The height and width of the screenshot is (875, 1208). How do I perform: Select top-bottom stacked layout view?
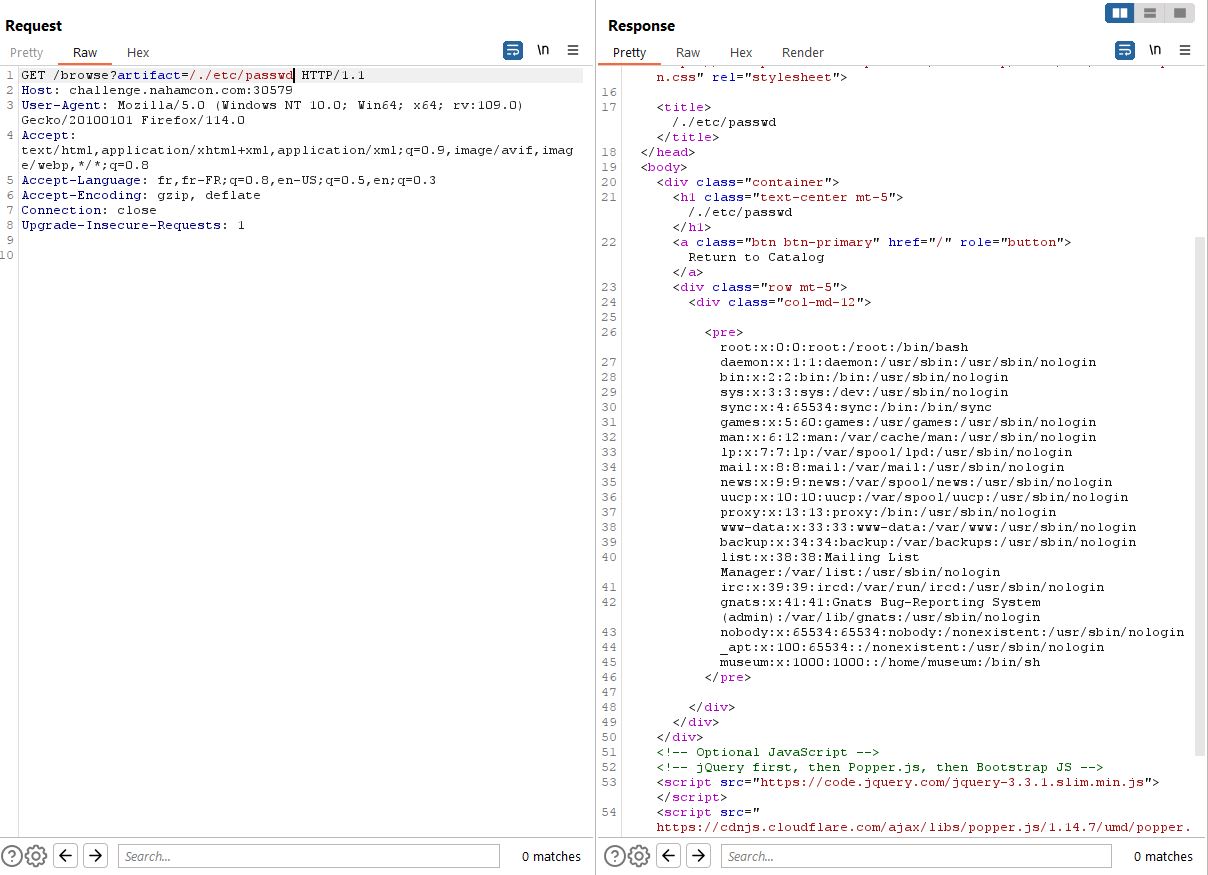pos(1150,13)
